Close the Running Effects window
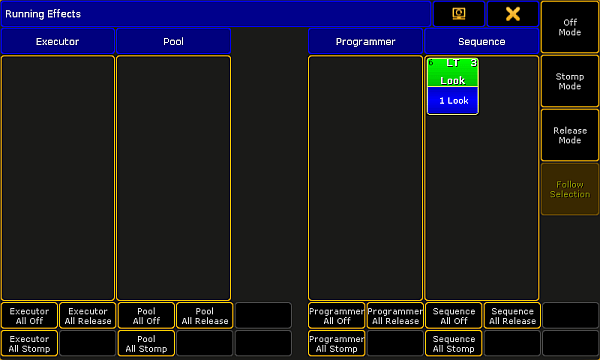600x360 pixels. [x=513, y=14]
